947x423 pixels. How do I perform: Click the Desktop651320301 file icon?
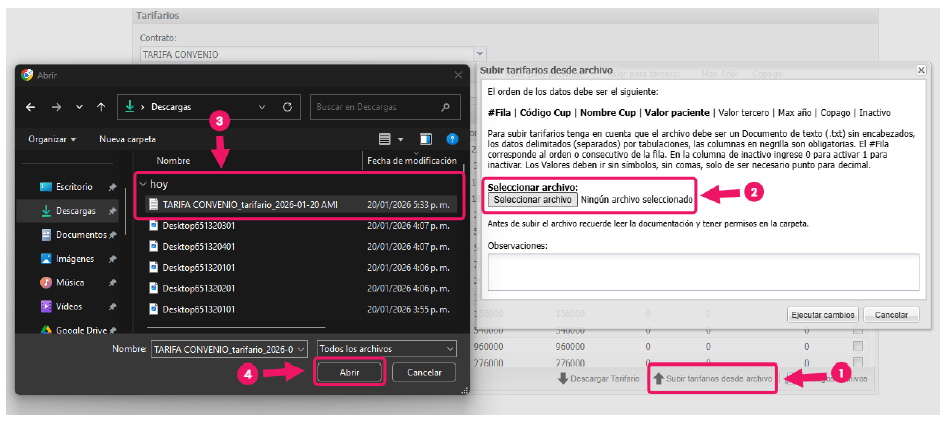click(153, 226)
